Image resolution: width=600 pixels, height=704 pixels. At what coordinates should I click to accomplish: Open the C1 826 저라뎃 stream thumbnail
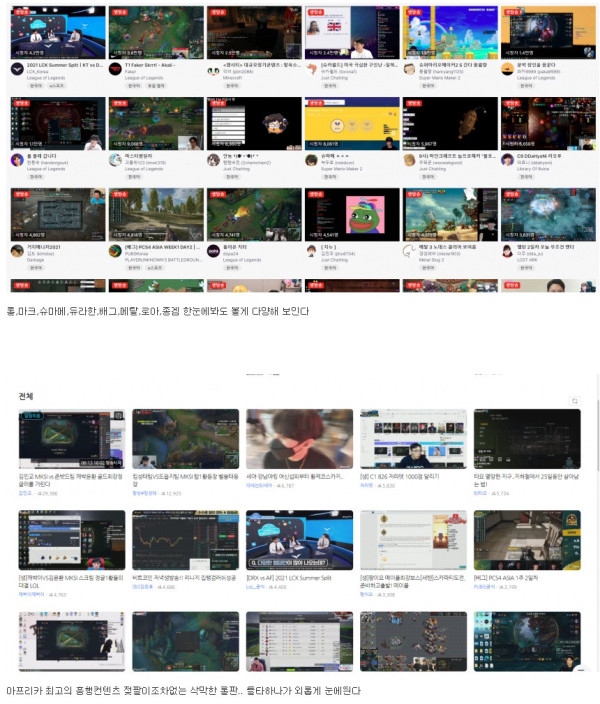tap(413, 439)
